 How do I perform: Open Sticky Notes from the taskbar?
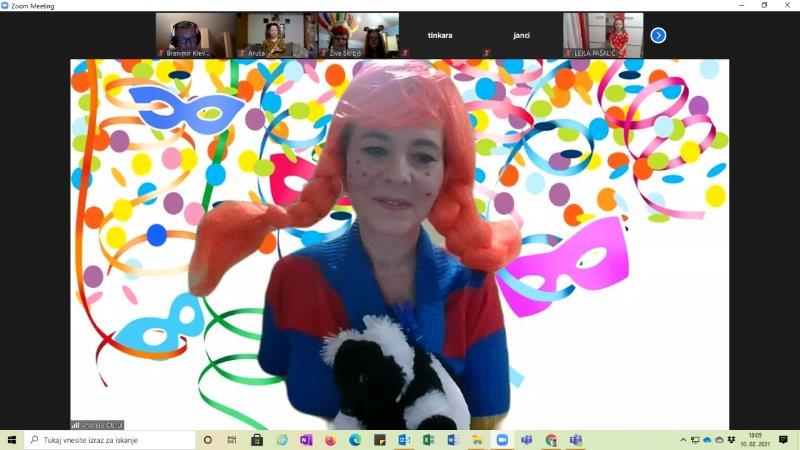380,440
